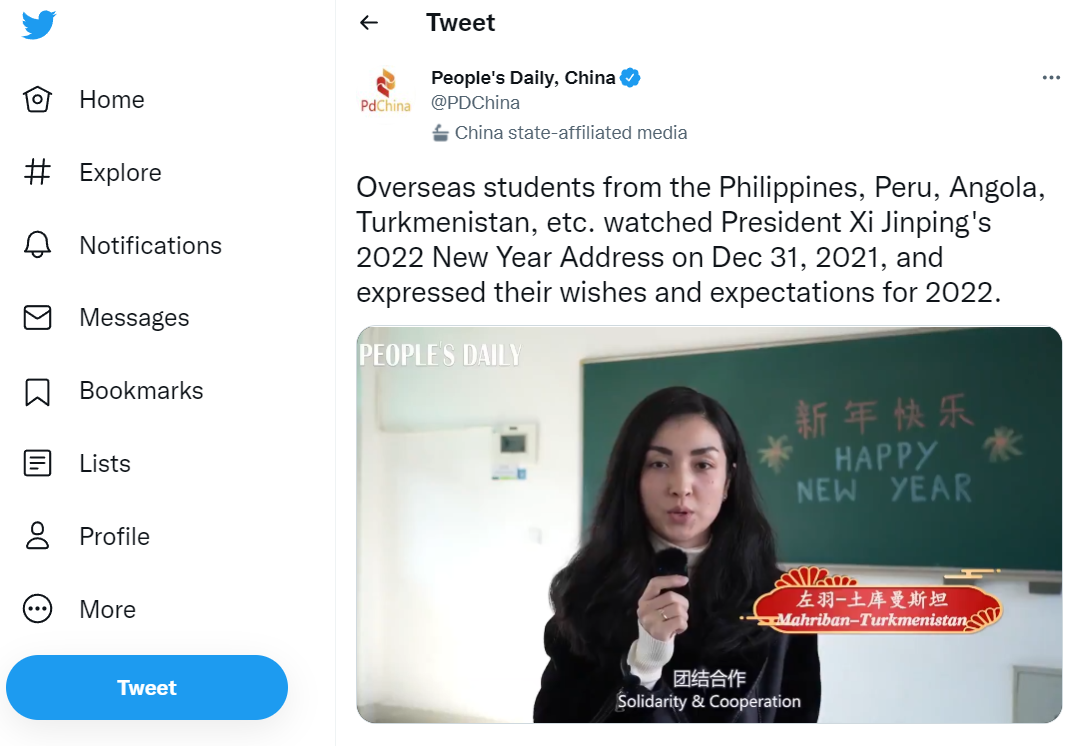Open the tweet's three-dot options menu
Viewport: 1083px width, 746px height.
pyautogui.click(x=1051, y=77)
